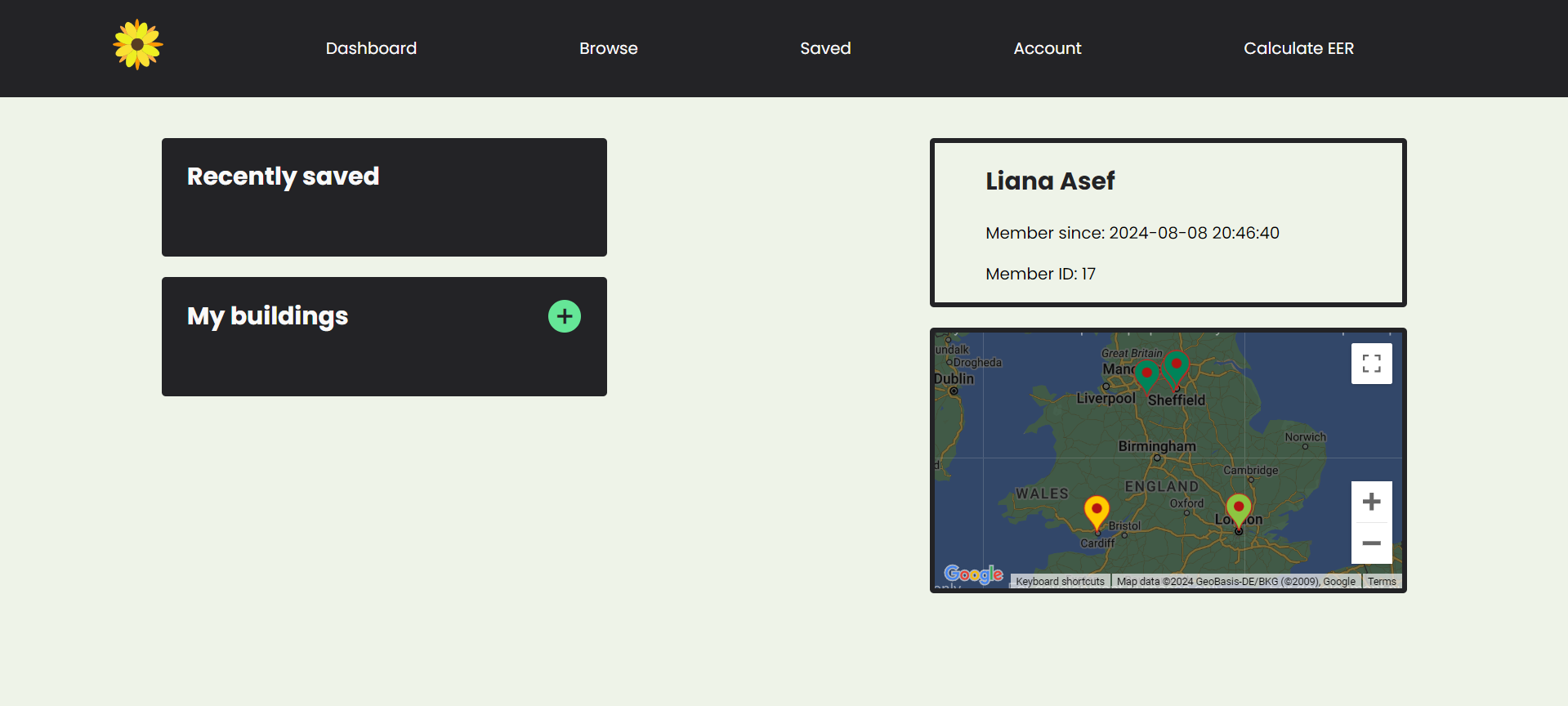Open Account settings
1568x706 pixels.
pos(1048,48)
